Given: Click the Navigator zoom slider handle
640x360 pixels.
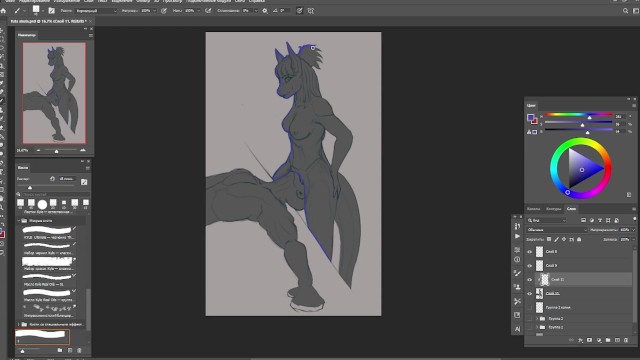Looking at the screenshot, I should (56, 151).
